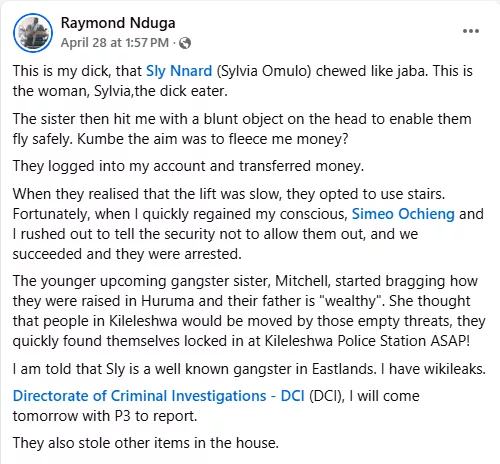The width and height of the screenshot is (500, 464).
Task: Open the Simeo Ochieng profile link
Action: 403,214
